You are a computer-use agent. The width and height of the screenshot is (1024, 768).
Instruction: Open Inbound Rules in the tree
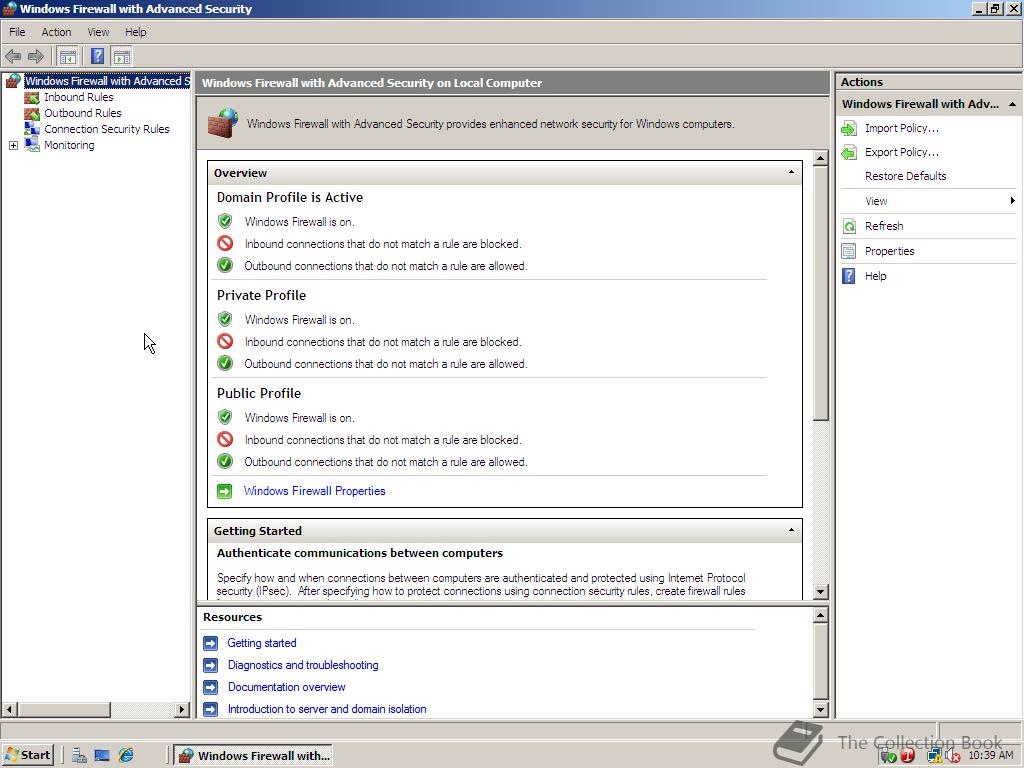click(x=78, y=97)
